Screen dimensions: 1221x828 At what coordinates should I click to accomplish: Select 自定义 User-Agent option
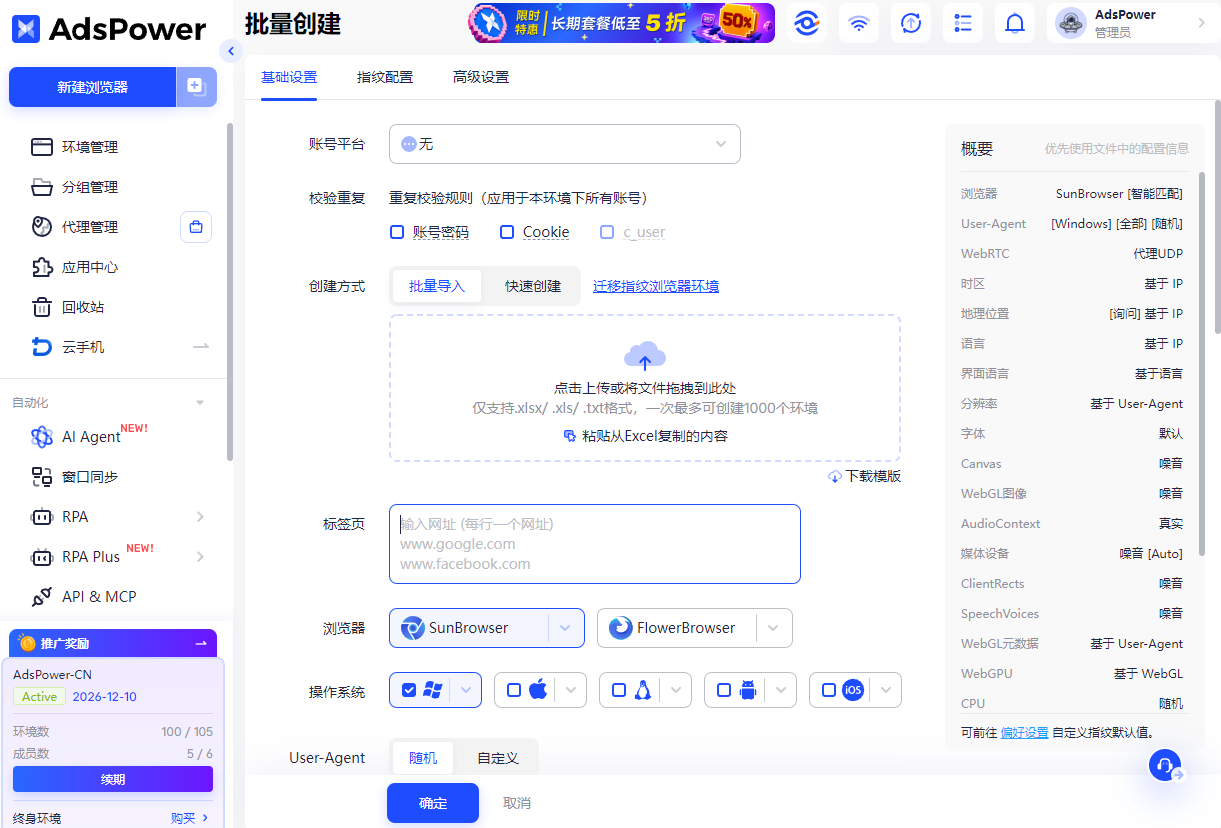click(x=498, y=758)
